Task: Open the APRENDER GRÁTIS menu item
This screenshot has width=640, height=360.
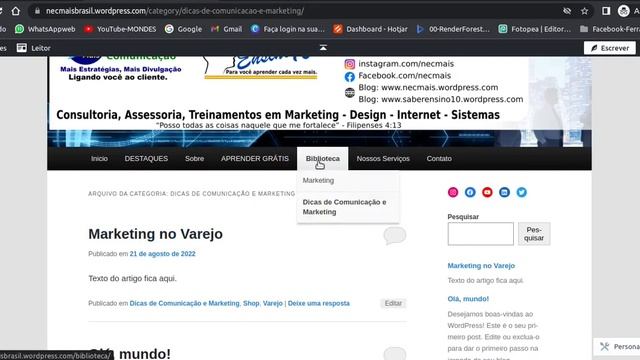Action: 255,158
